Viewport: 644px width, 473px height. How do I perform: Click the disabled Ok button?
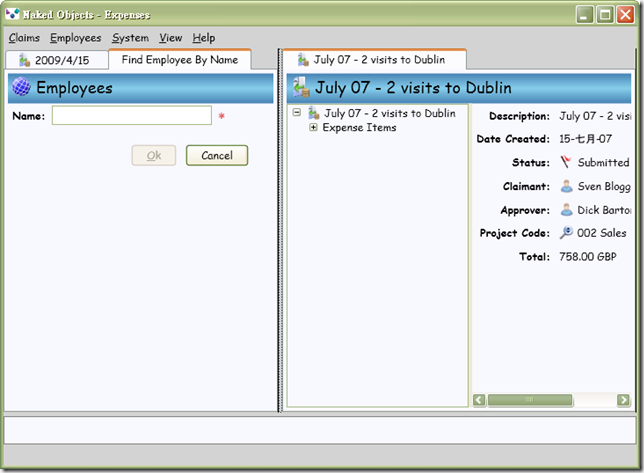(154, 155)
